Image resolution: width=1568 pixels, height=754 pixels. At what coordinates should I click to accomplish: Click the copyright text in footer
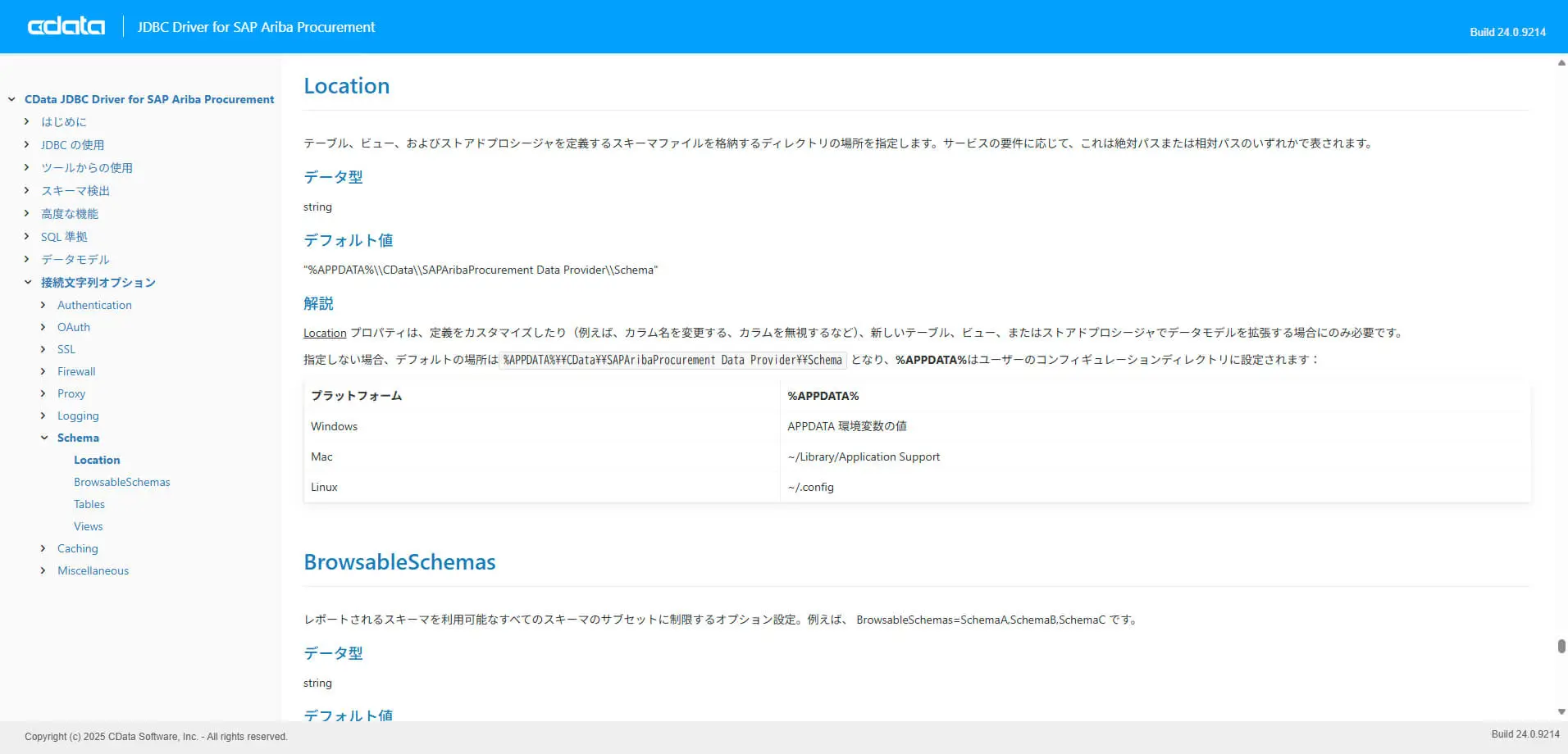point(156,737)
